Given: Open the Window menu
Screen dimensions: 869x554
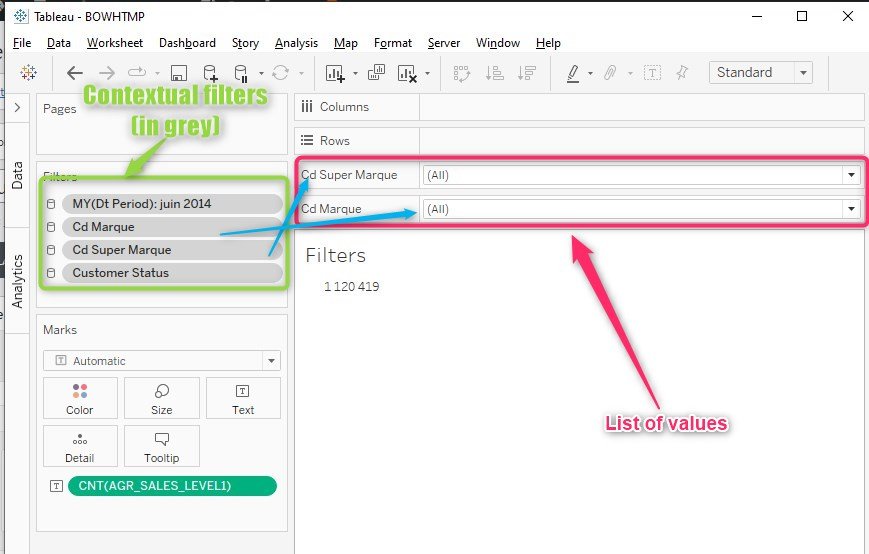Looking at the screenshot, I should pyautogui.click(x=498, y=43).
